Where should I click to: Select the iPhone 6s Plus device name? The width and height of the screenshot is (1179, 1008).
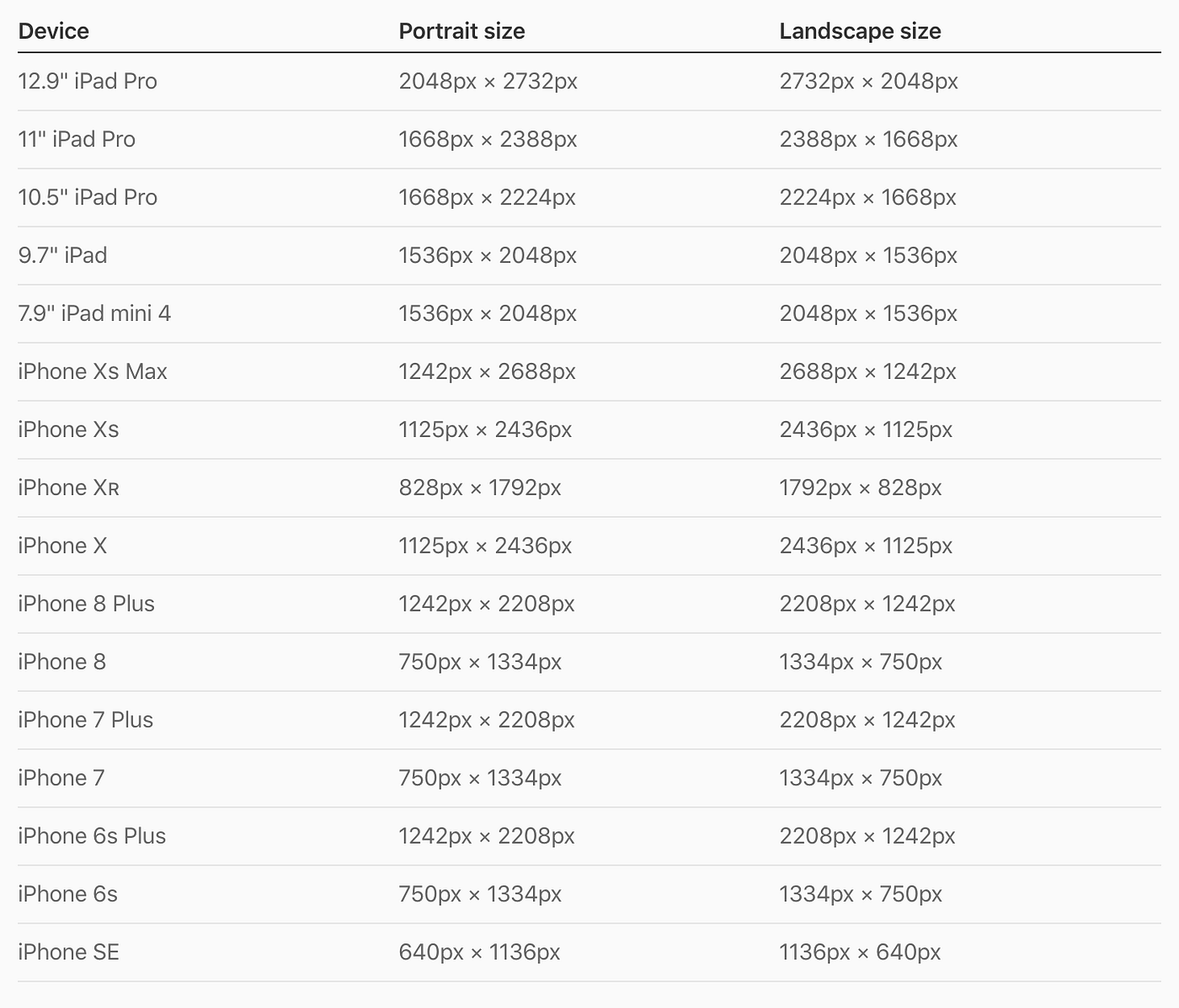(x=92, y=836)
